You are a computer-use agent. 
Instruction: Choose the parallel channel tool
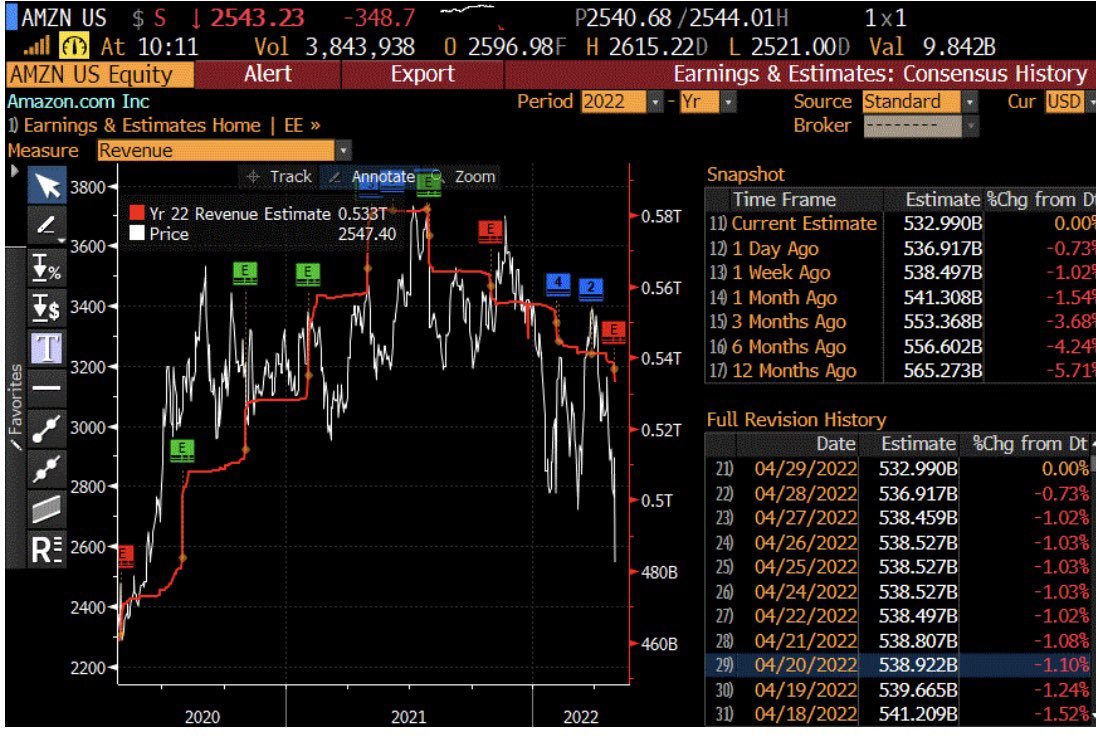pos(47,509)
